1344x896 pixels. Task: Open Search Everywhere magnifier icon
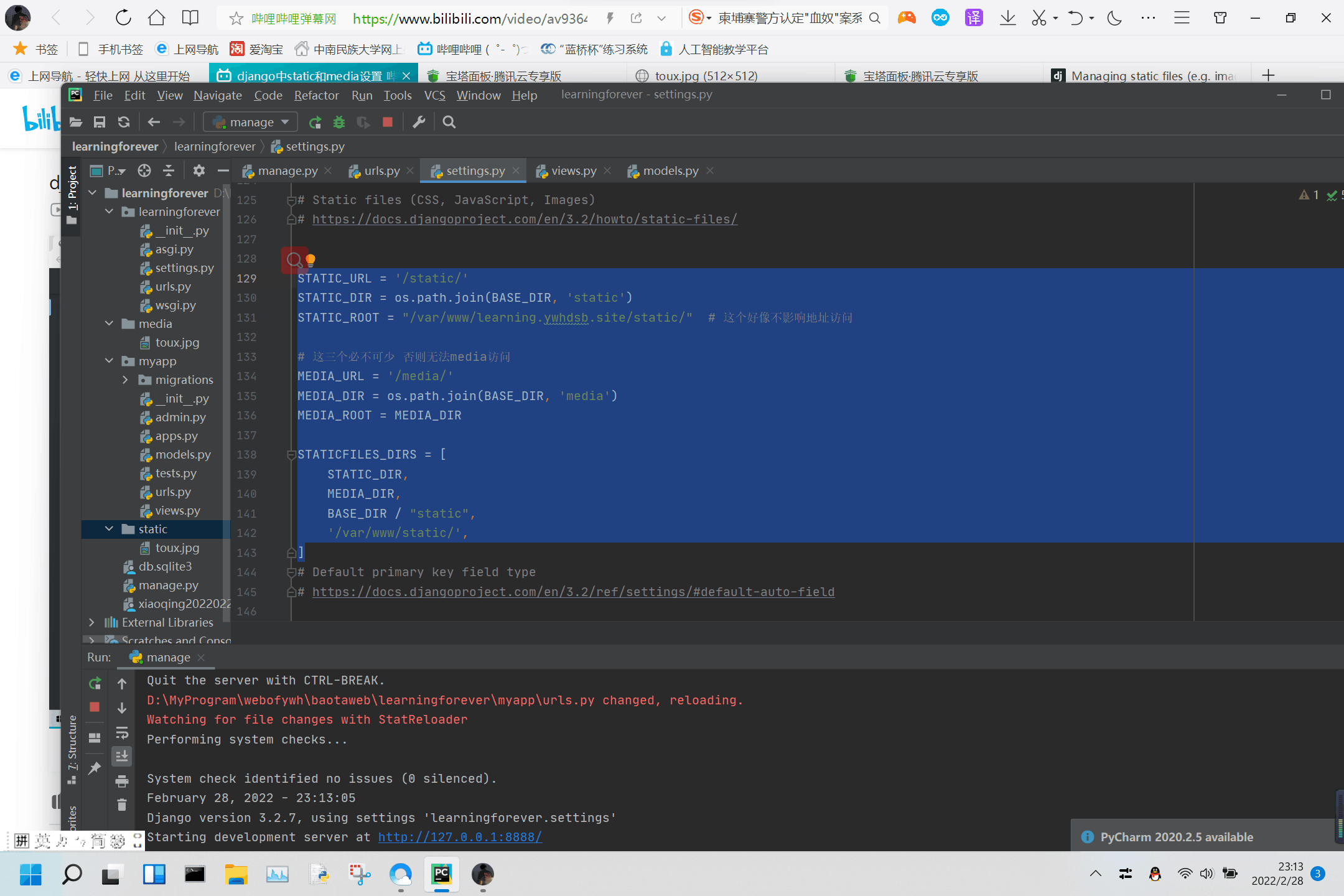(449, 122)
